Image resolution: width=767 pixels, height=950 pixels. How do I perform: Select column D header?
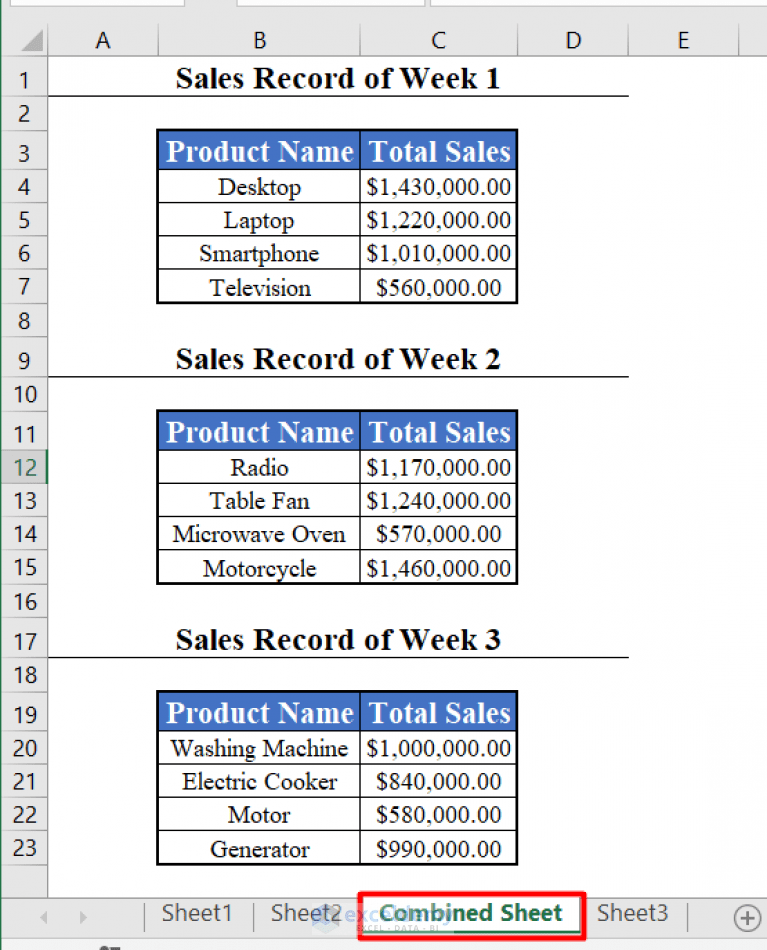click(x=573, y=41)
